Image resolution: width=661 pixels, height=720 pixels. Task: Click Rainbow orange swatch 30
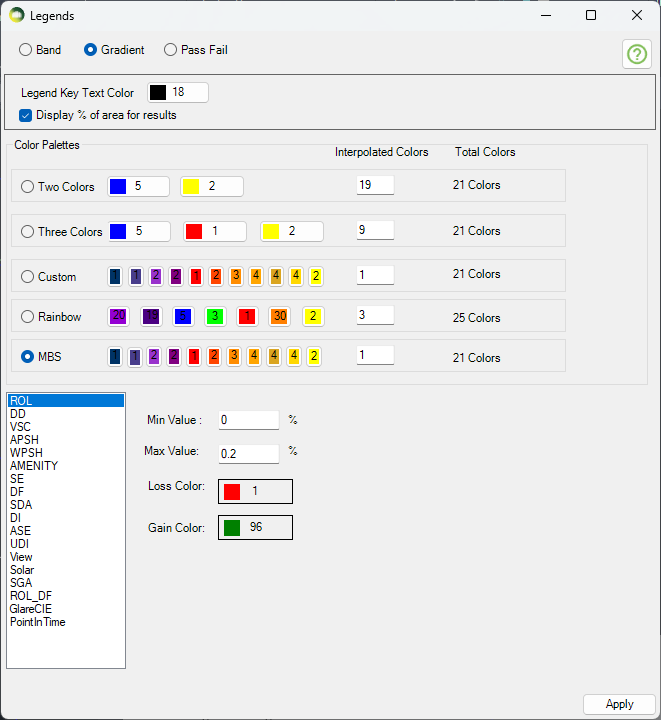click(279, 316)
